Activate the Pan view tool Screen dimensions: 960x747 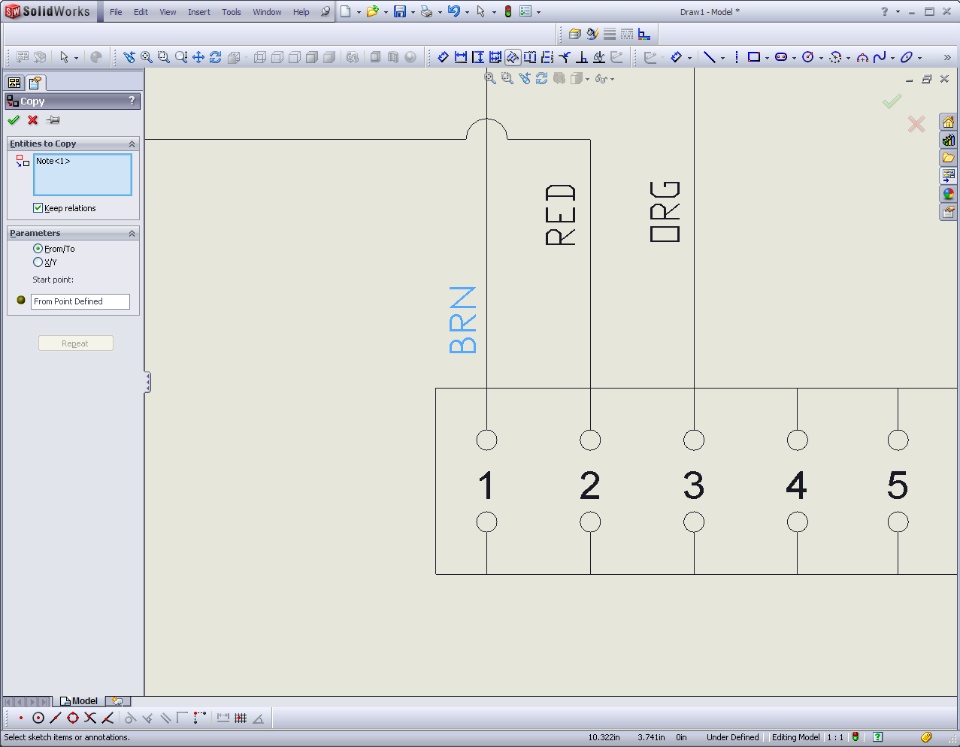[198, 57]
